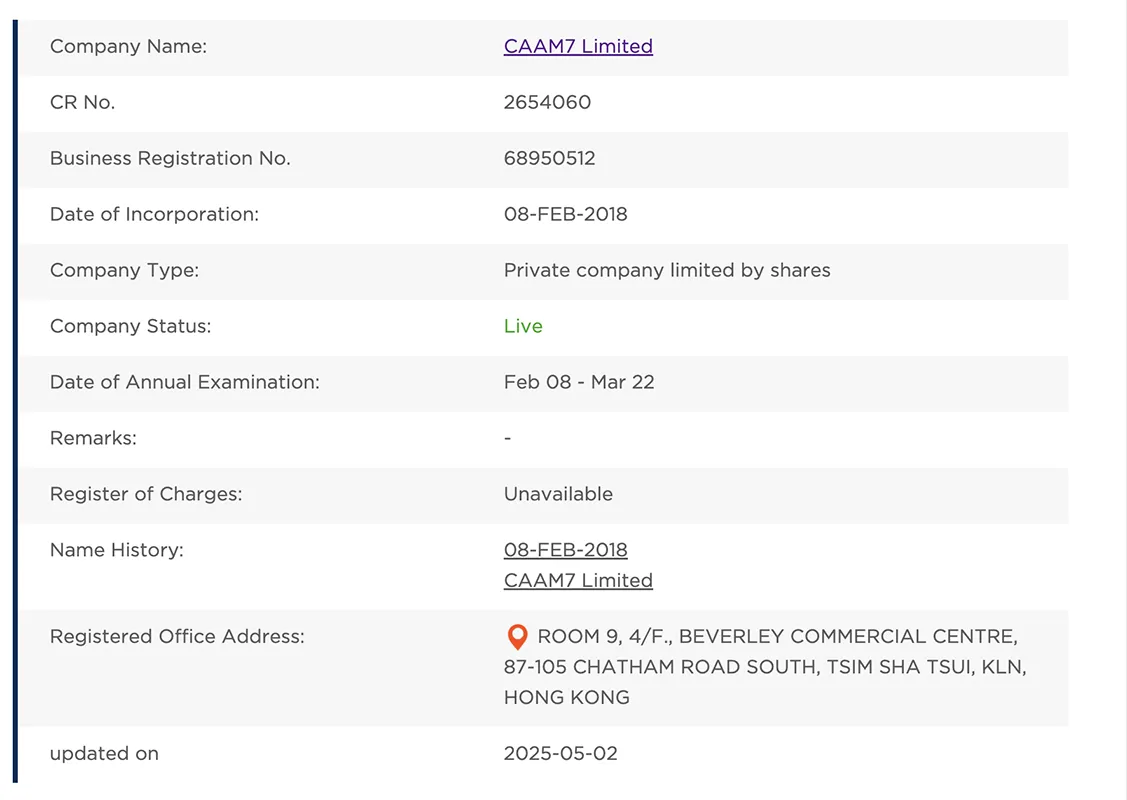Image resolution: width=1127 pixels, height=800 pixels.
Task: Click the Business Registration No. 68950512
Action: point(549,158)
